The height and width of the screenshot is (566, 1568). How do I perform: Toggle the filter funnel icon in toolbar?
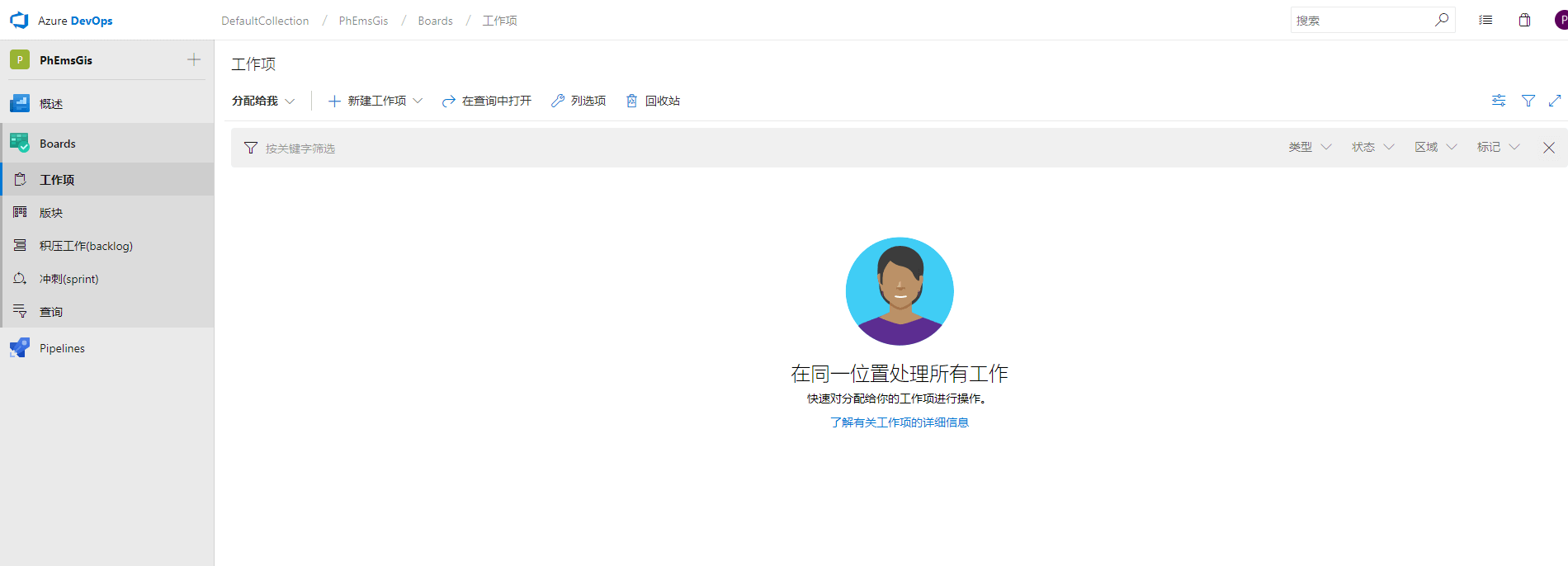click(x=1528, y=101)
